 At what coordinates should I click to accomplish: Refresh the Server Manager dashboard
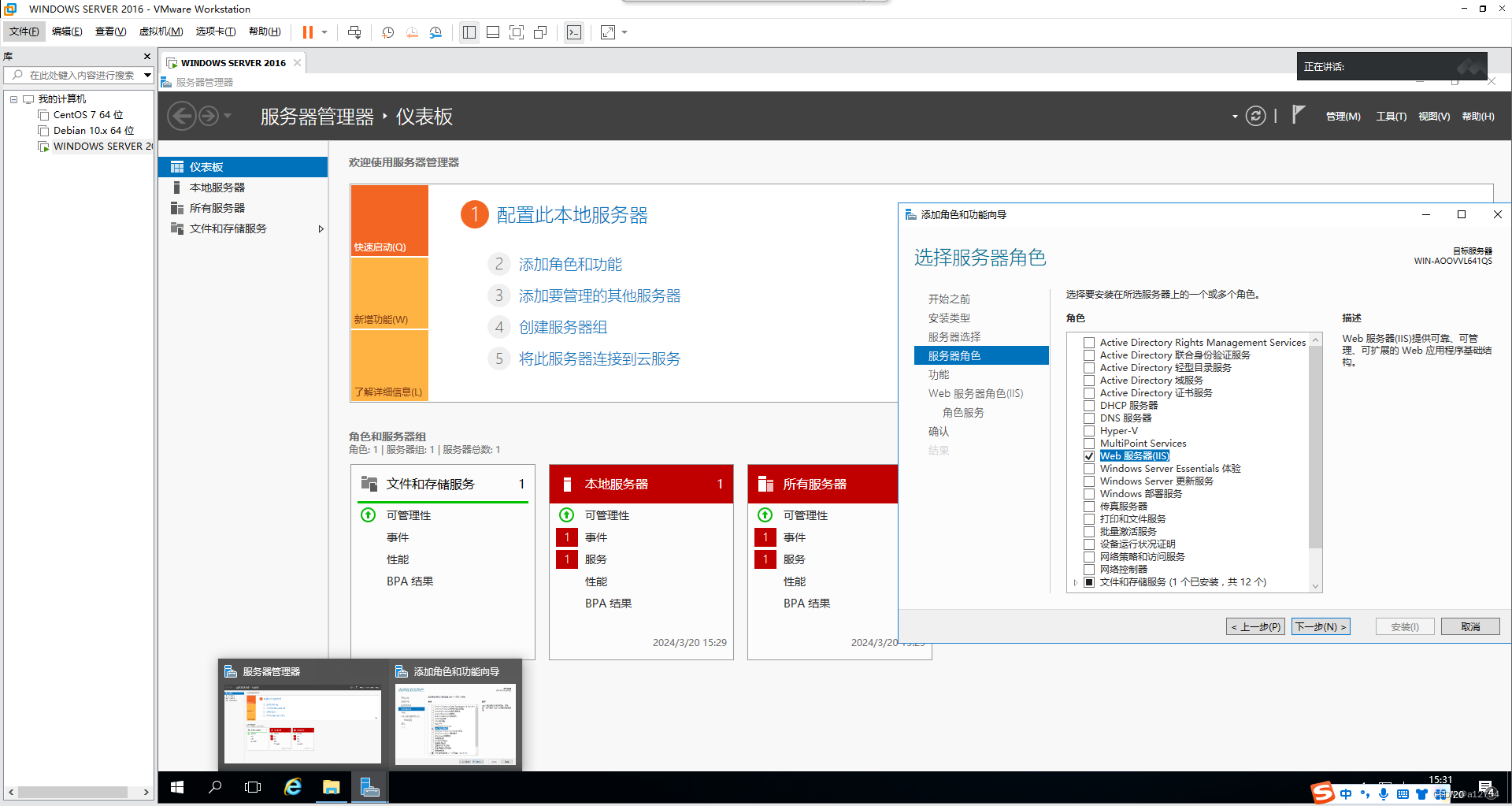[1255, 116]
